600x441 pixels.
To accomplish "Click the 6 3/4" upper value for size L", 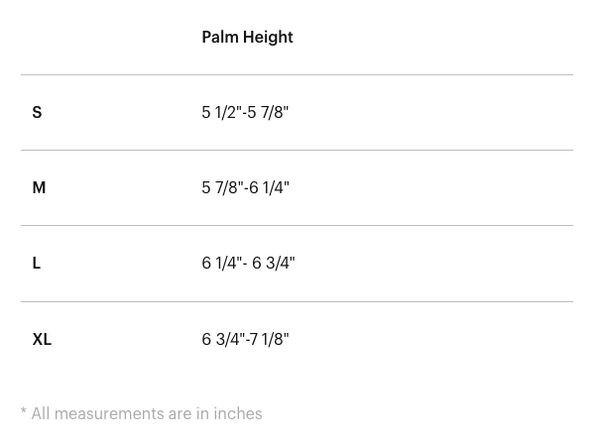I will pos(274,263).
